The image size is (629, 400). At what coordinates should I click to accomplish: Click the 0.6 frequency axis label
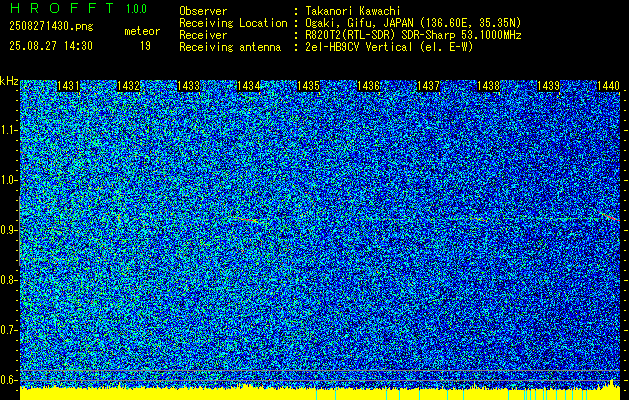point(8,380)
